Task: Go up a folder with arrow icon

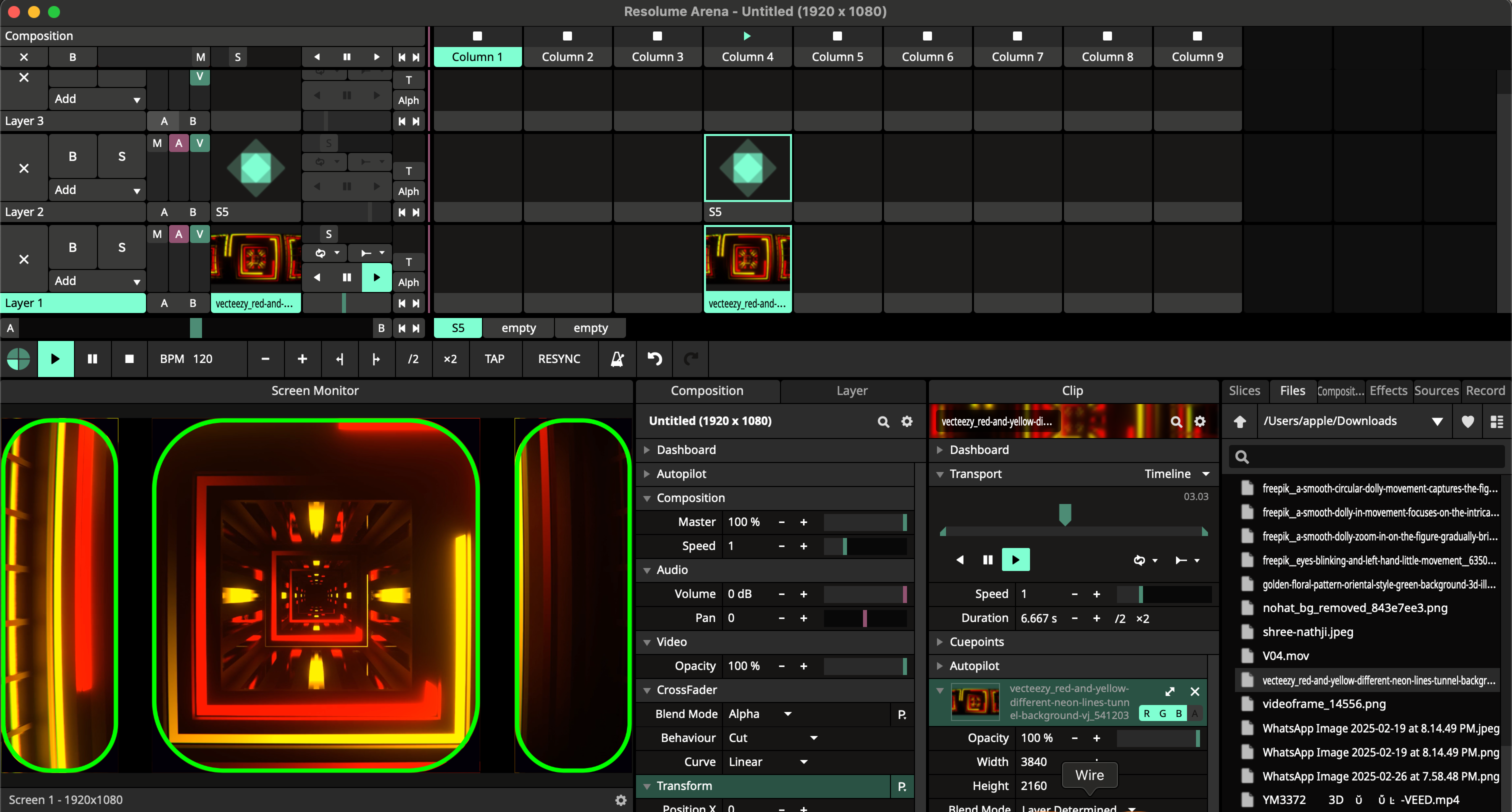Action: pos(1239,421)
